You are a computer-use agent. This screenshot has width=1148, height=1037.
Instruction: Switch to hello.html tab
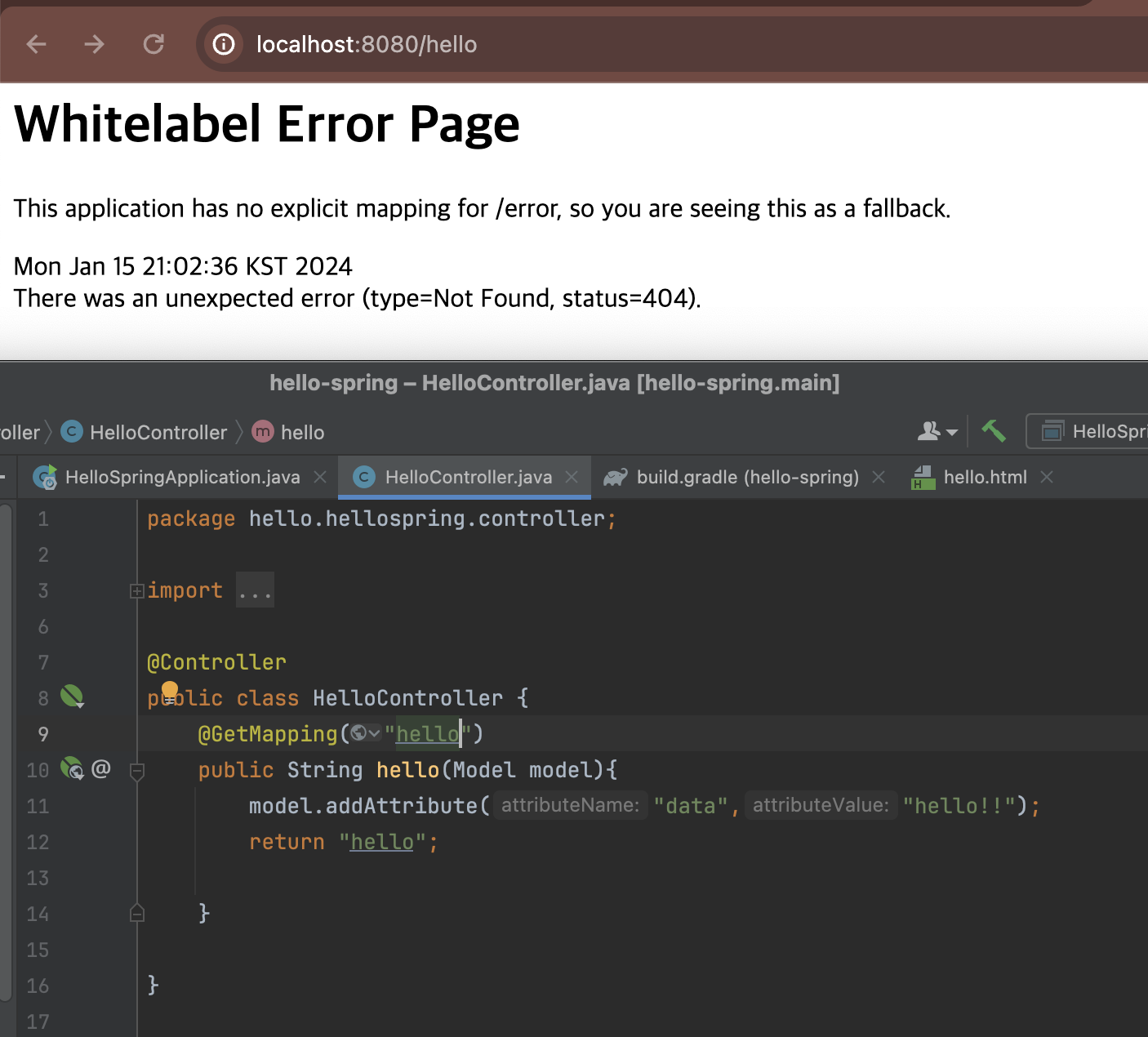pyautogui.click(x=985, y=477)
